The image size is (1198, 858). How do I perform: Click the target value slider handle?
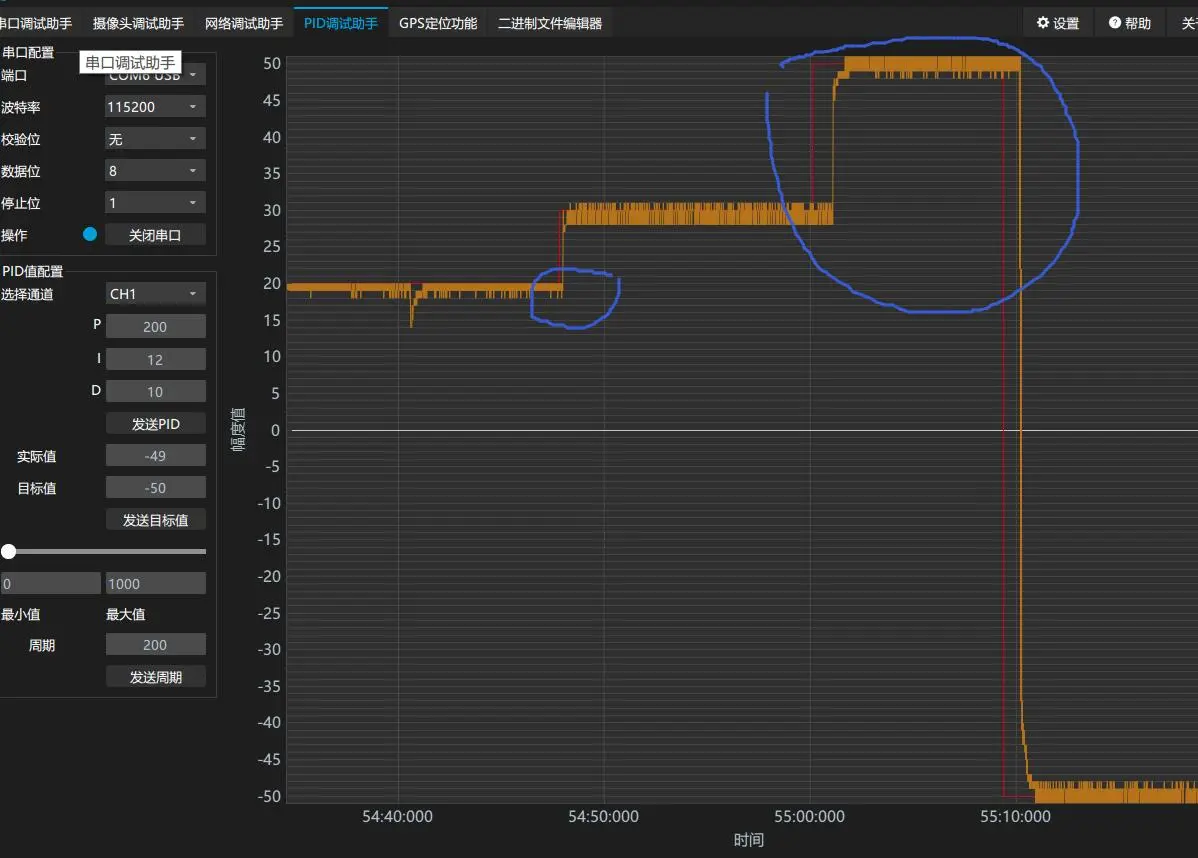click(x=9, y=551)
